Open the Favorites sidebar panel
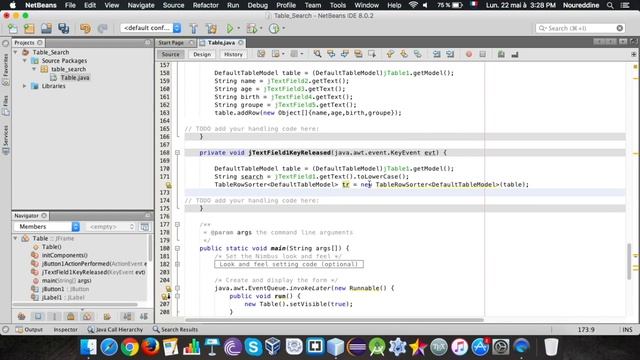The height and width of the screenshot is (360, 640). point(5,69)
